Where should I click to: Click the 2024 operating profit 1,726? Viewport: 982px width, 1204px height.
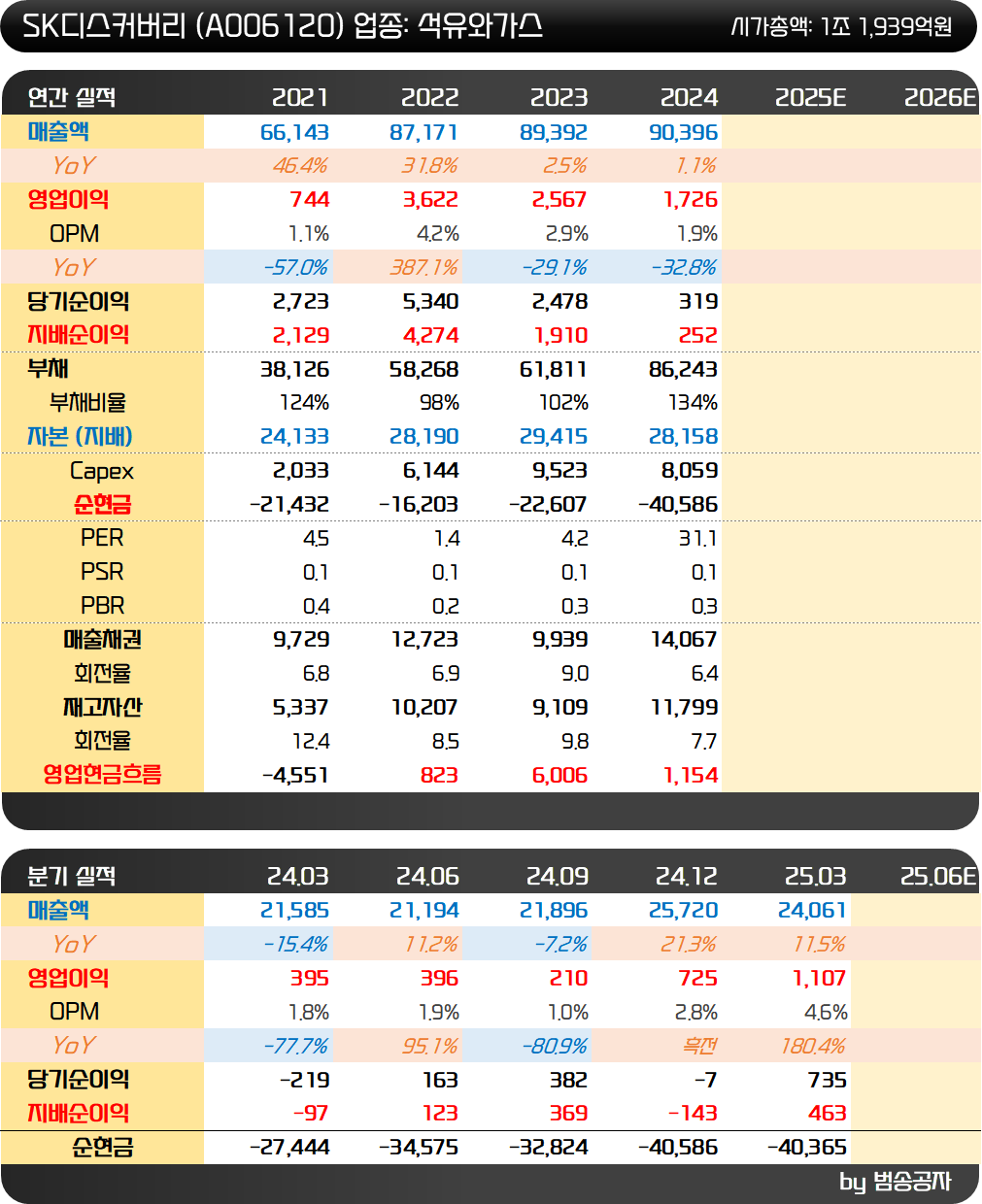point(690,200)
